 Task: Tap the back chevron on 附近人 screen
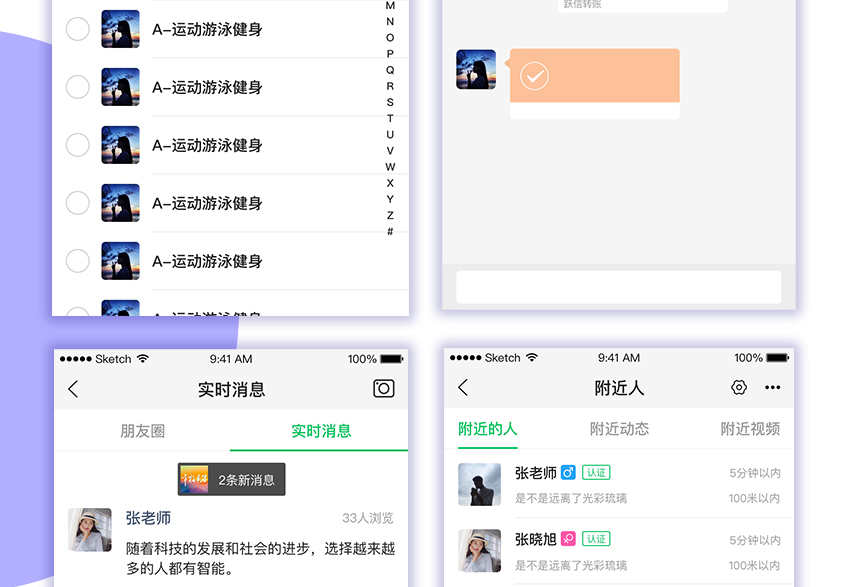(x=463, y=387)
